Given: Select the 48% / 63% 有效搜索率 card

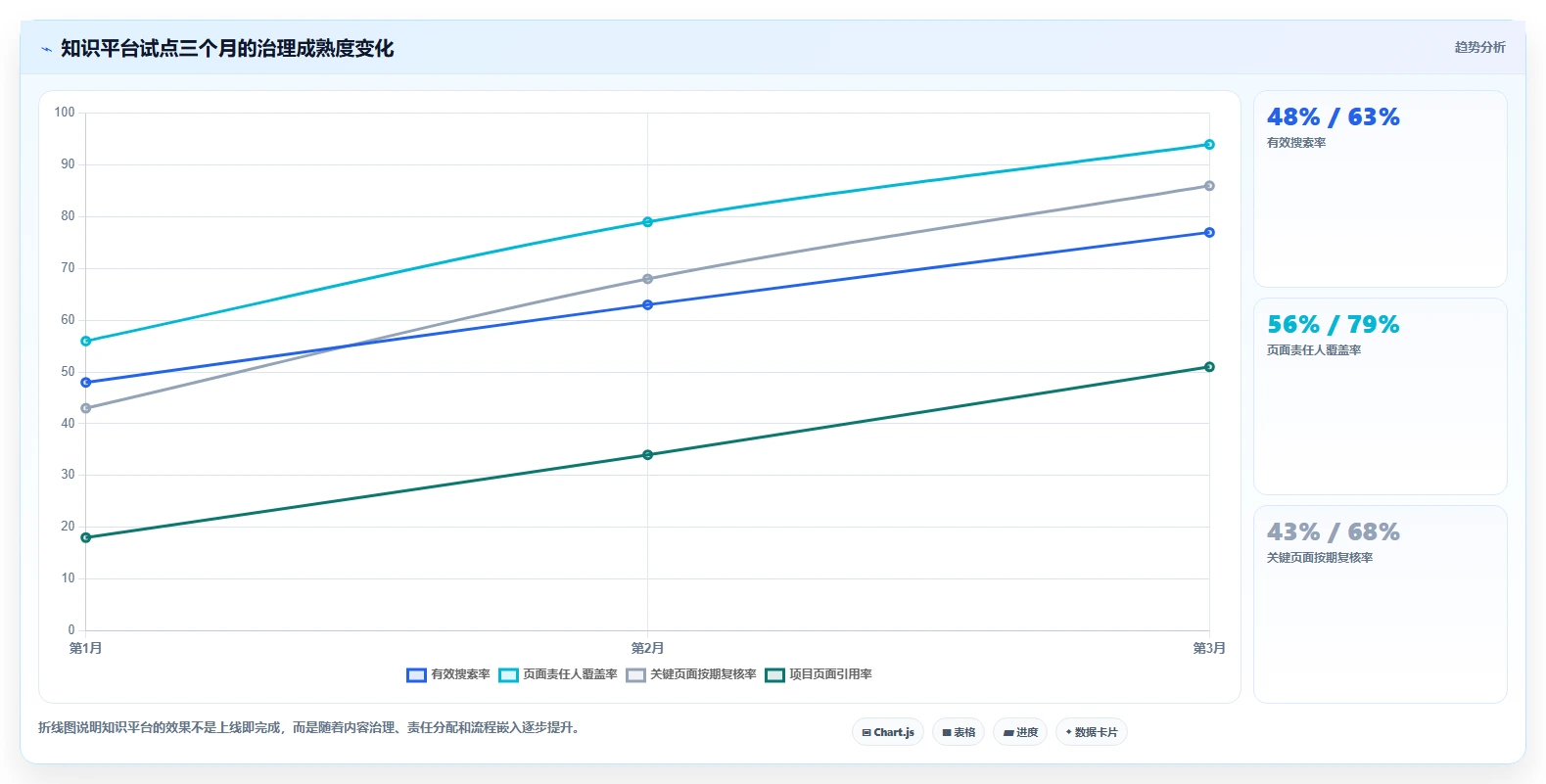Looking at the screenshot, I should point(1380,189).
